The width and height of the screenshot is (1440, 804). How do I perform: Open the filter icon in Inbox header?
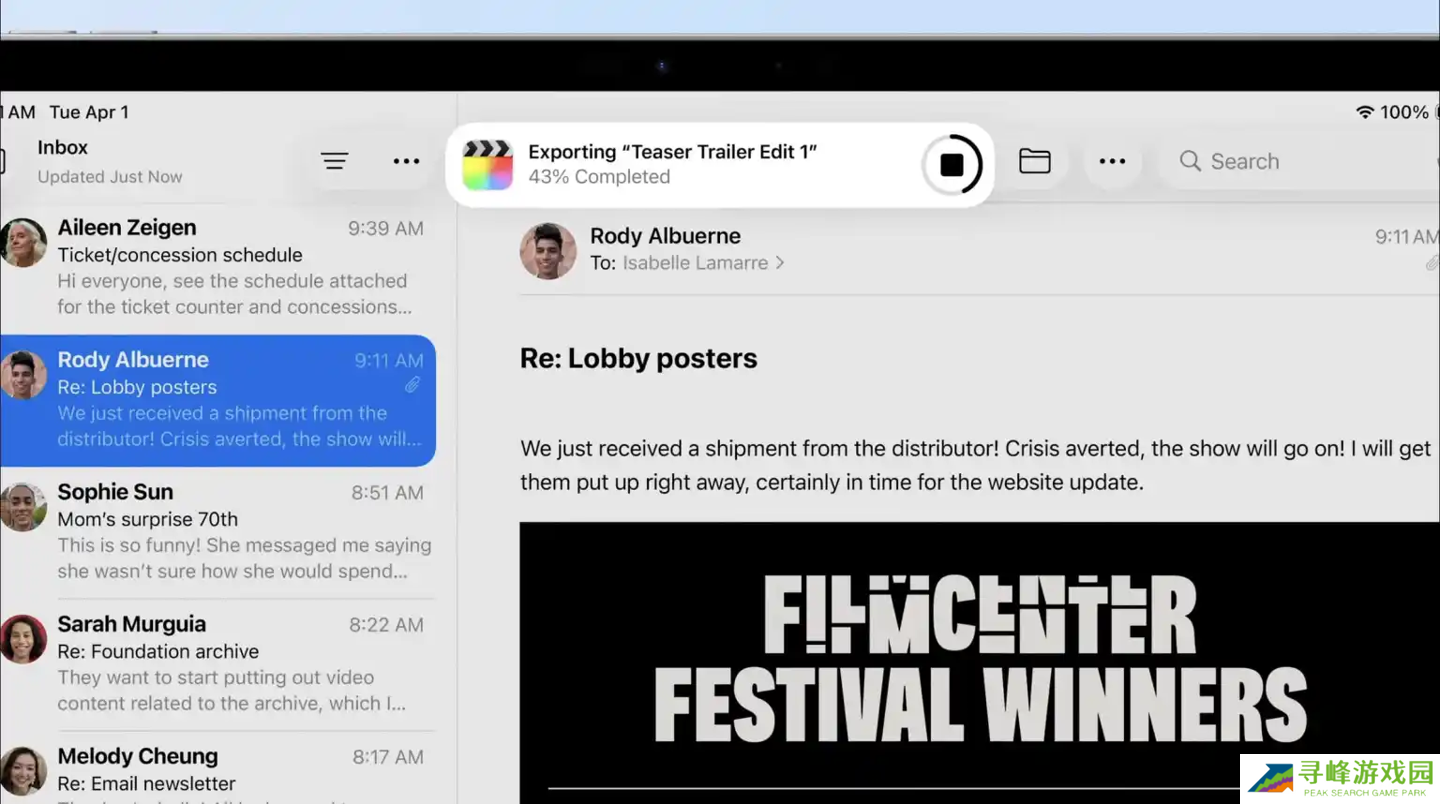coord(334,161)
